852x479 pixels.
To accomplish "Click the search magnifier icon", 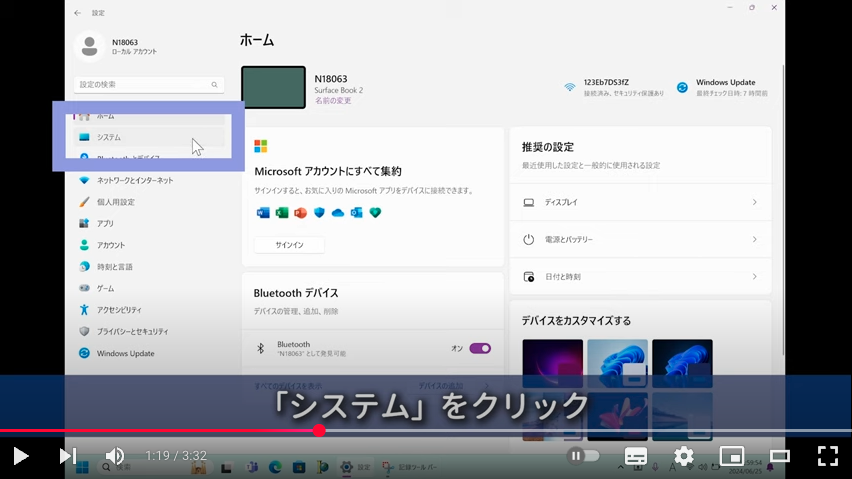I will (x=215, y=85).
